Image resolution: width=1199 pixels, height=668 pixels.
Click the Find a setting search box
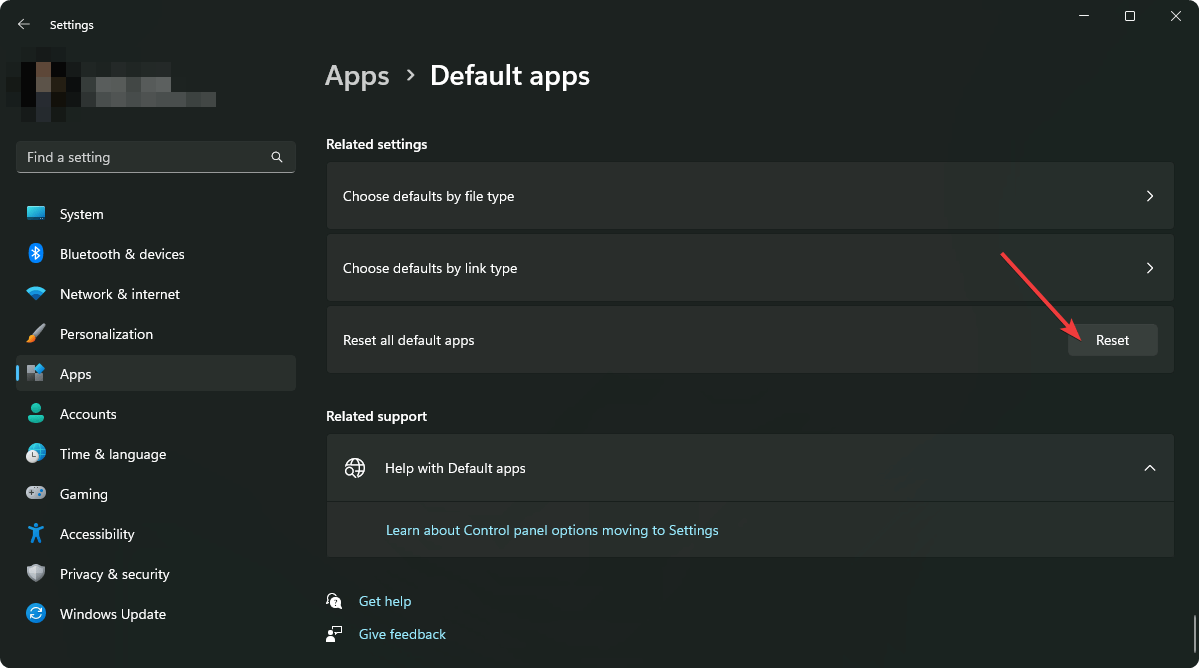pos(145,157)
